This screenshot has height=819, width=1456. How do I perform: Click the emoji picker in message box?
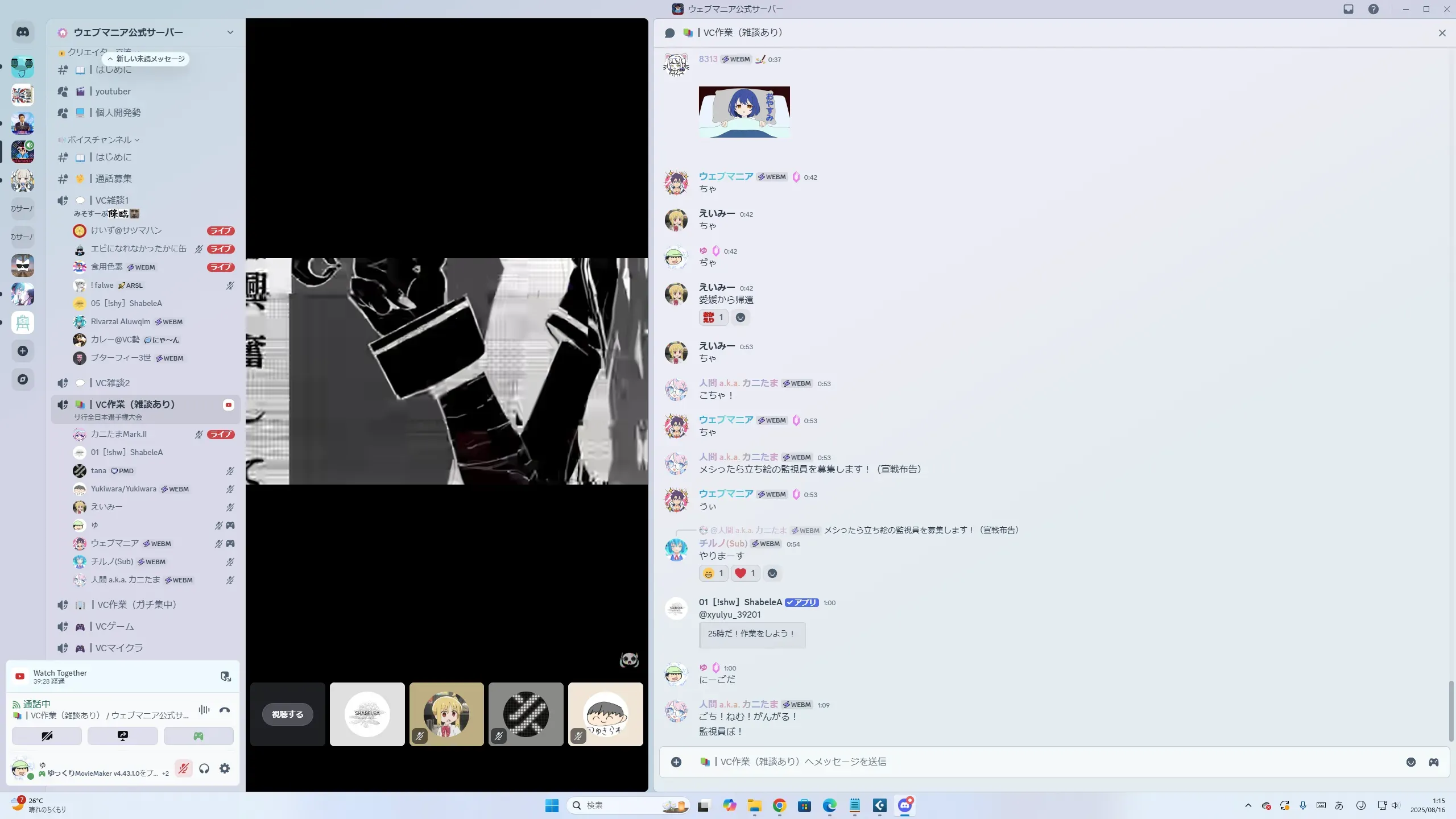tap(1411, 762)
